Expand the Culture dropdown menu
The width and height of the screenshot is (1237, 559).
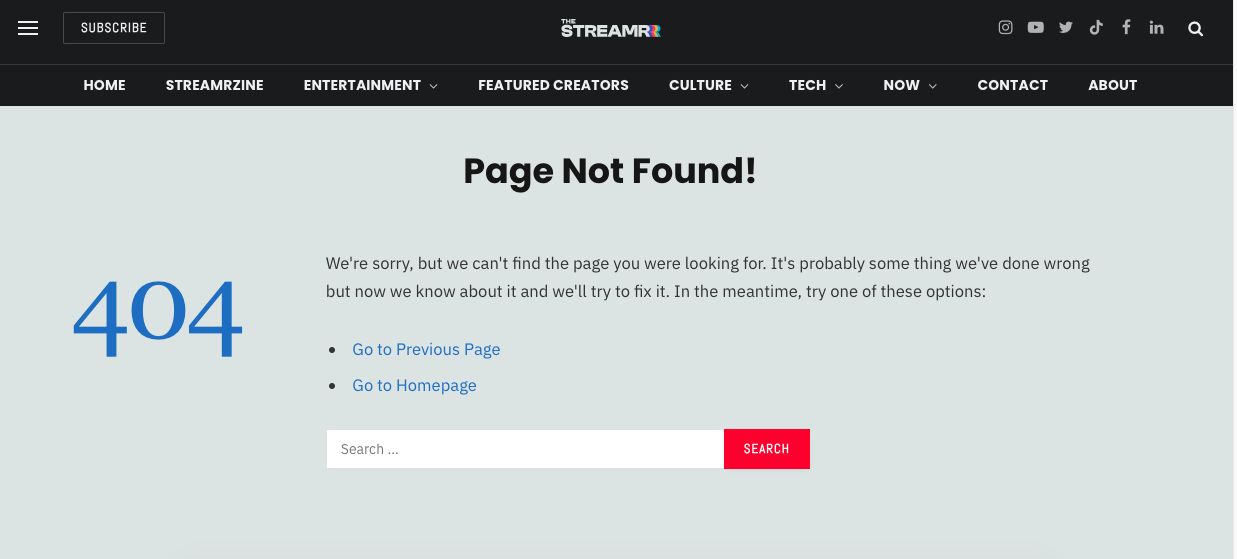tap(708, 85)
